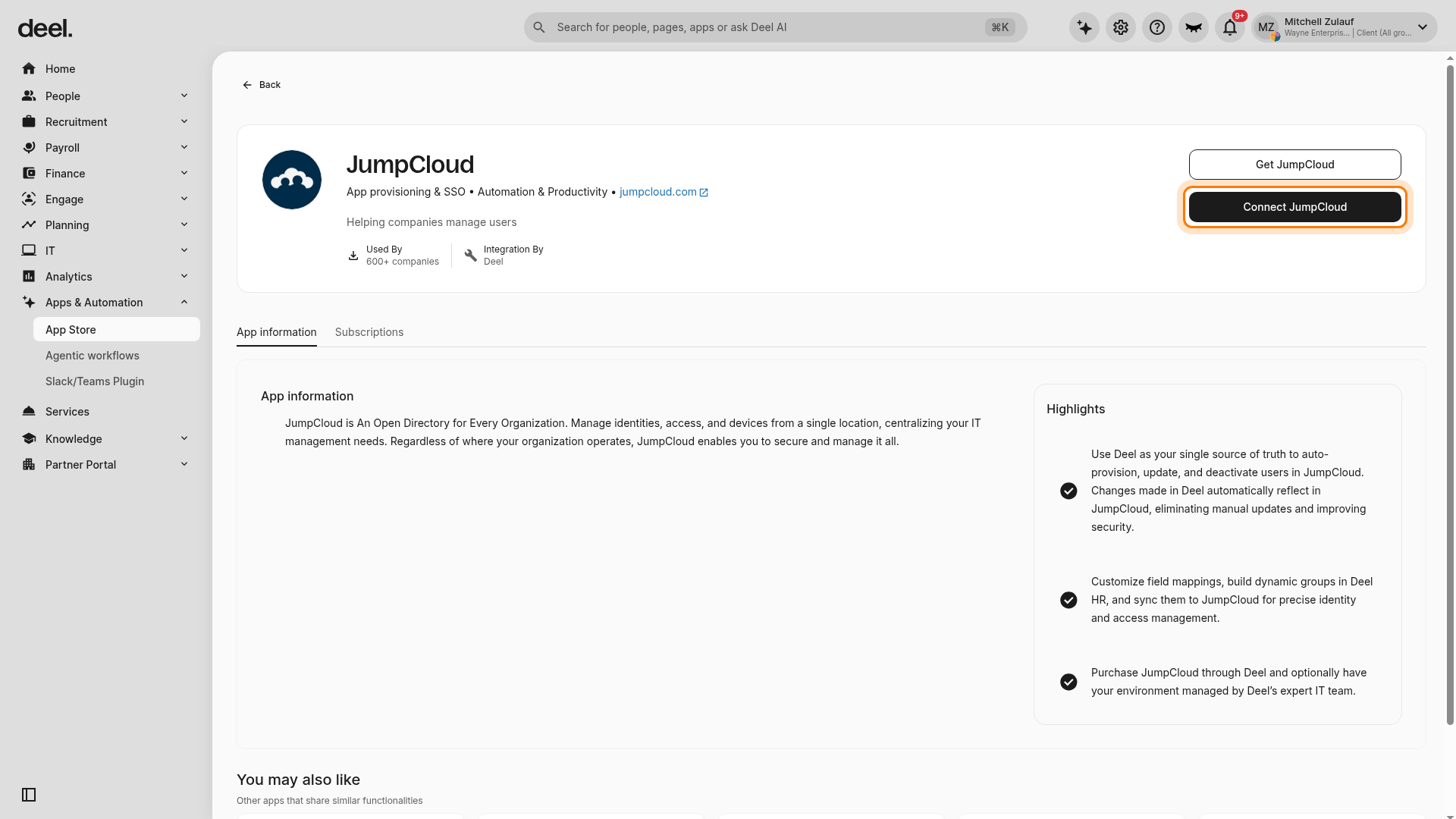This screenshot has width=1456, height=819.
Task: Click the Engage sidebar icon
Action: point(29,199)
